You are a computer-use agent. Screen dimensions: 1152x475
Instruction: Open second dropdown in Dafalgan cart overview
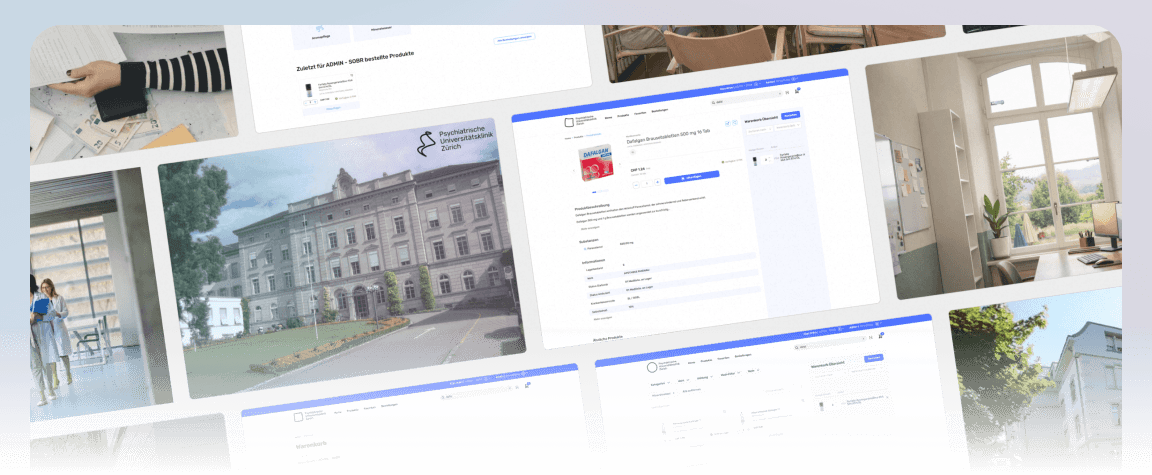(x=788, y=126)
